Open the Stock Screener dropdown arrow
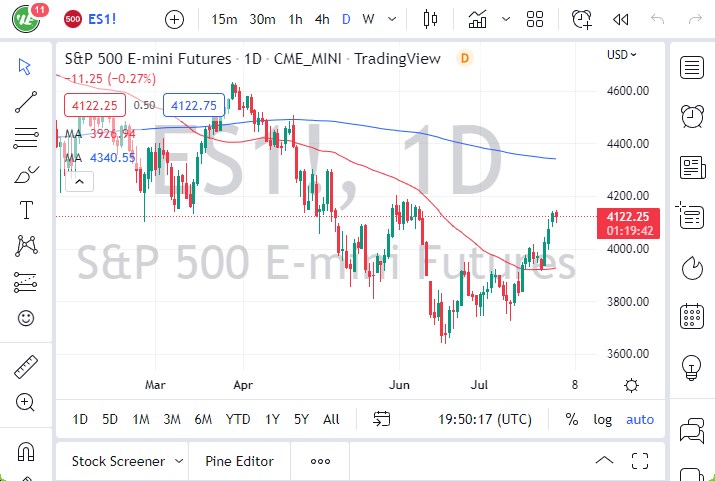715x481 pixels. (x=179, y=461)
